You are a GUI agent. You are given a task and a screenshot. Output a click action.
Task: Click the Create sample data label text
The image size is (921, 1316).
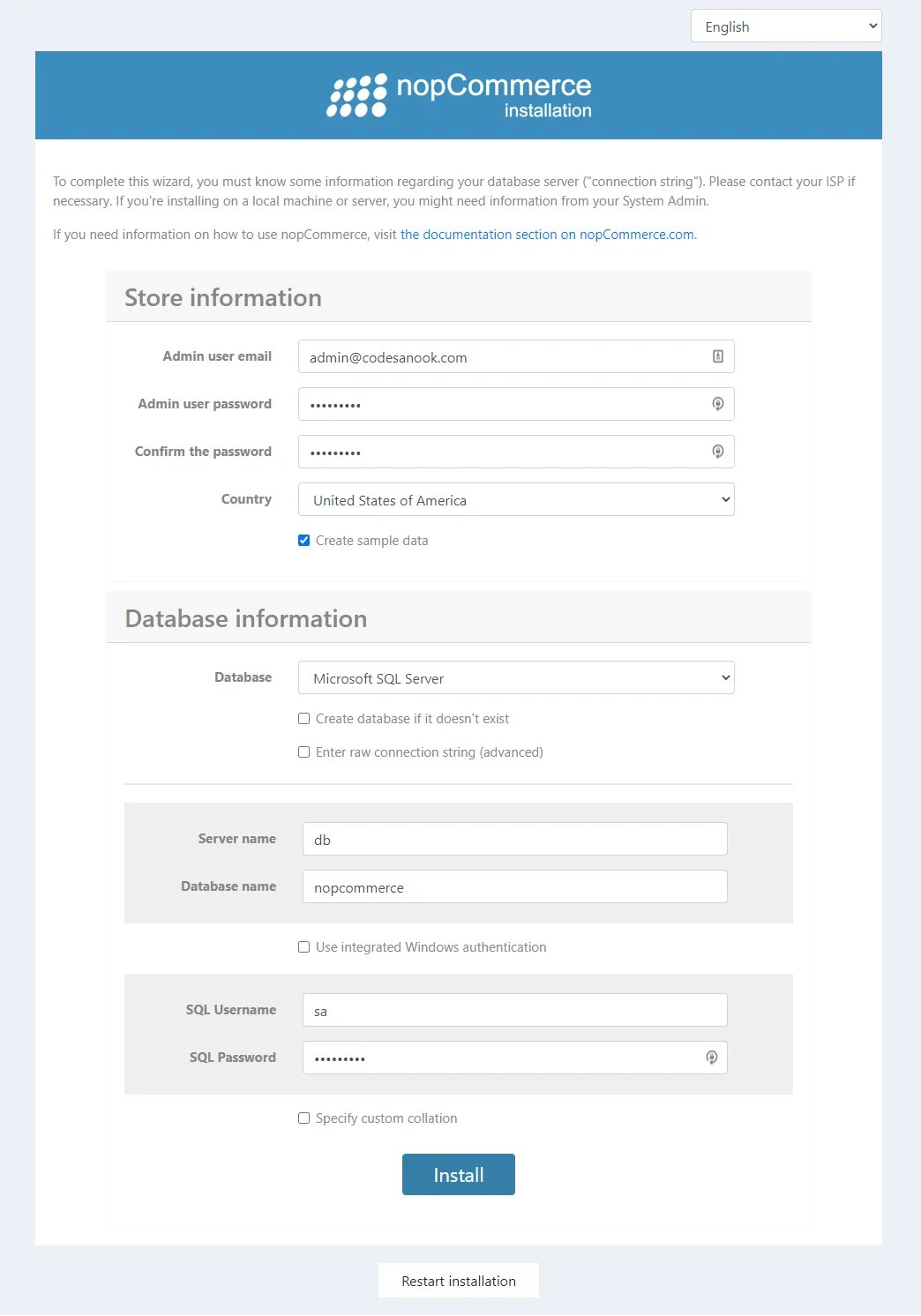[x=372, y=541]
